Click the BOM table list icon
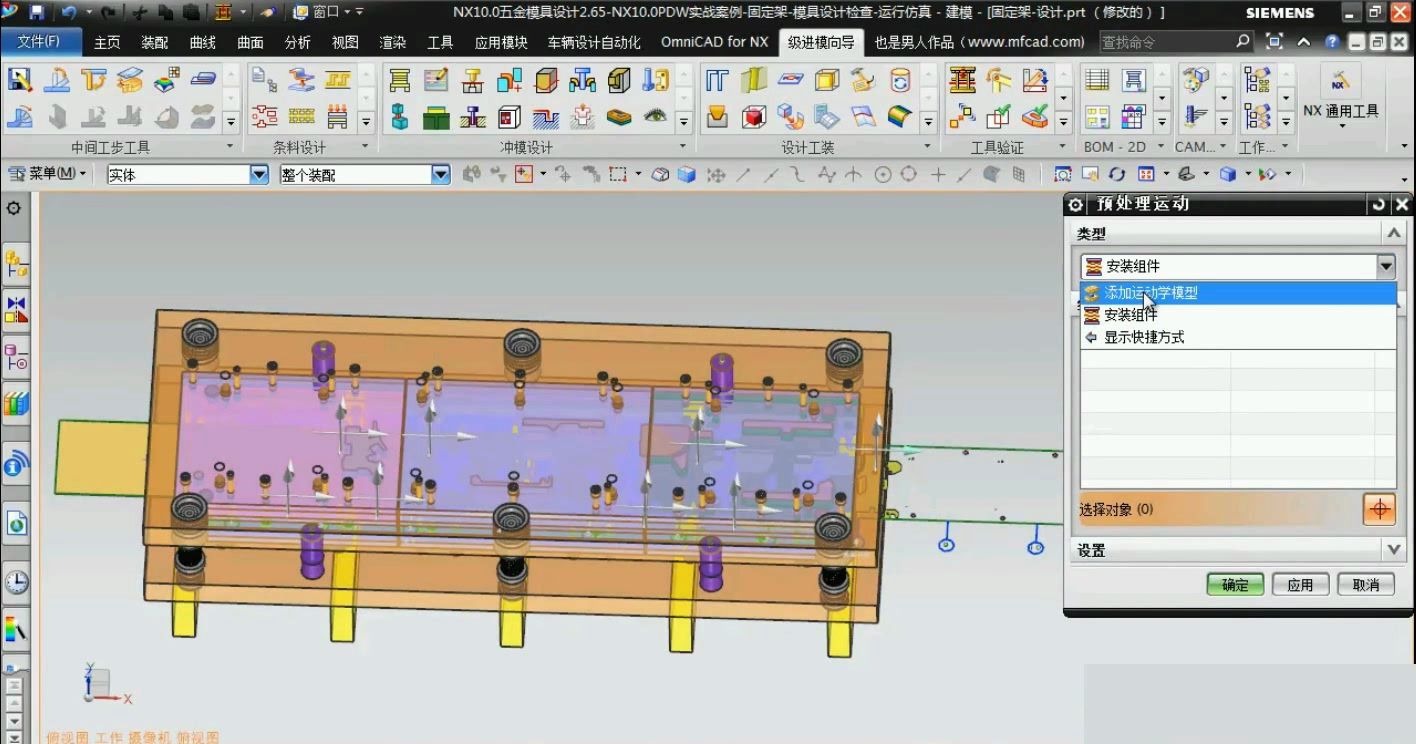This screenshot has height=744, width=1416. pos(1097,80)
